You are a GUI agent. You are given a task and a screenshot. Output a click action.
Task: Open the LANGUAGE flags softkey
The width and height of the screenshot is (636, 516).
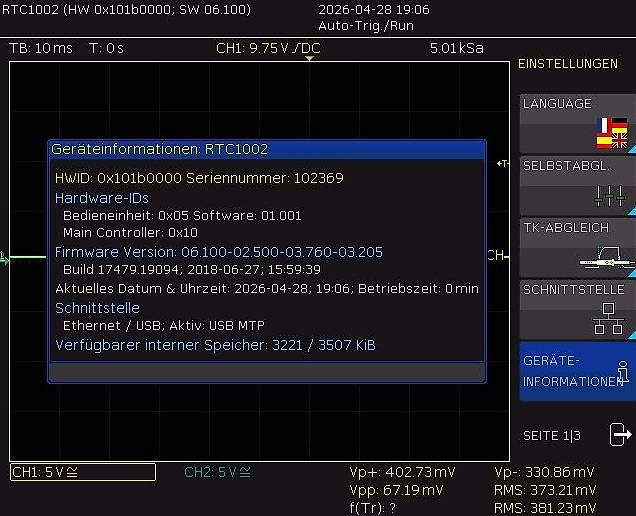[578, 124]
